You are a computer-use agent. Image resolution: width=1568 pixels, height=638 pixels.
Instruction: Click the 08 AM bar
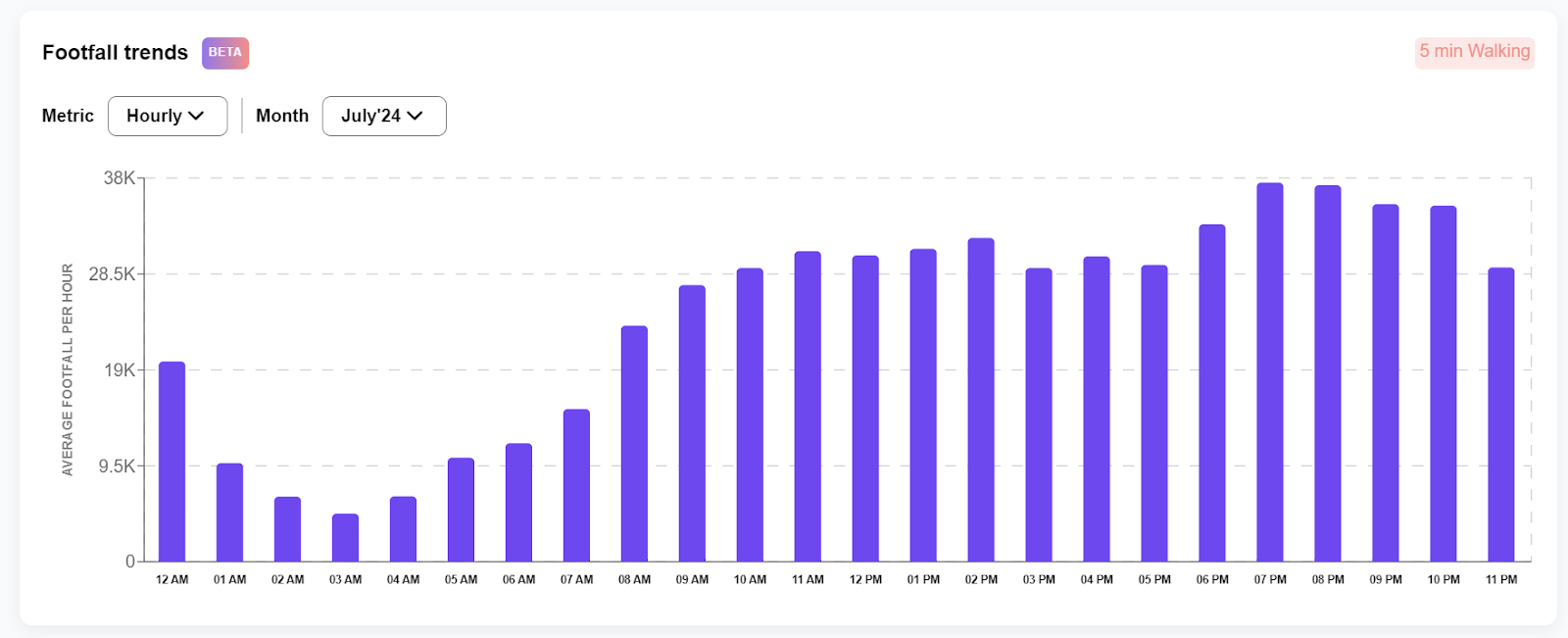coord(634,443)
